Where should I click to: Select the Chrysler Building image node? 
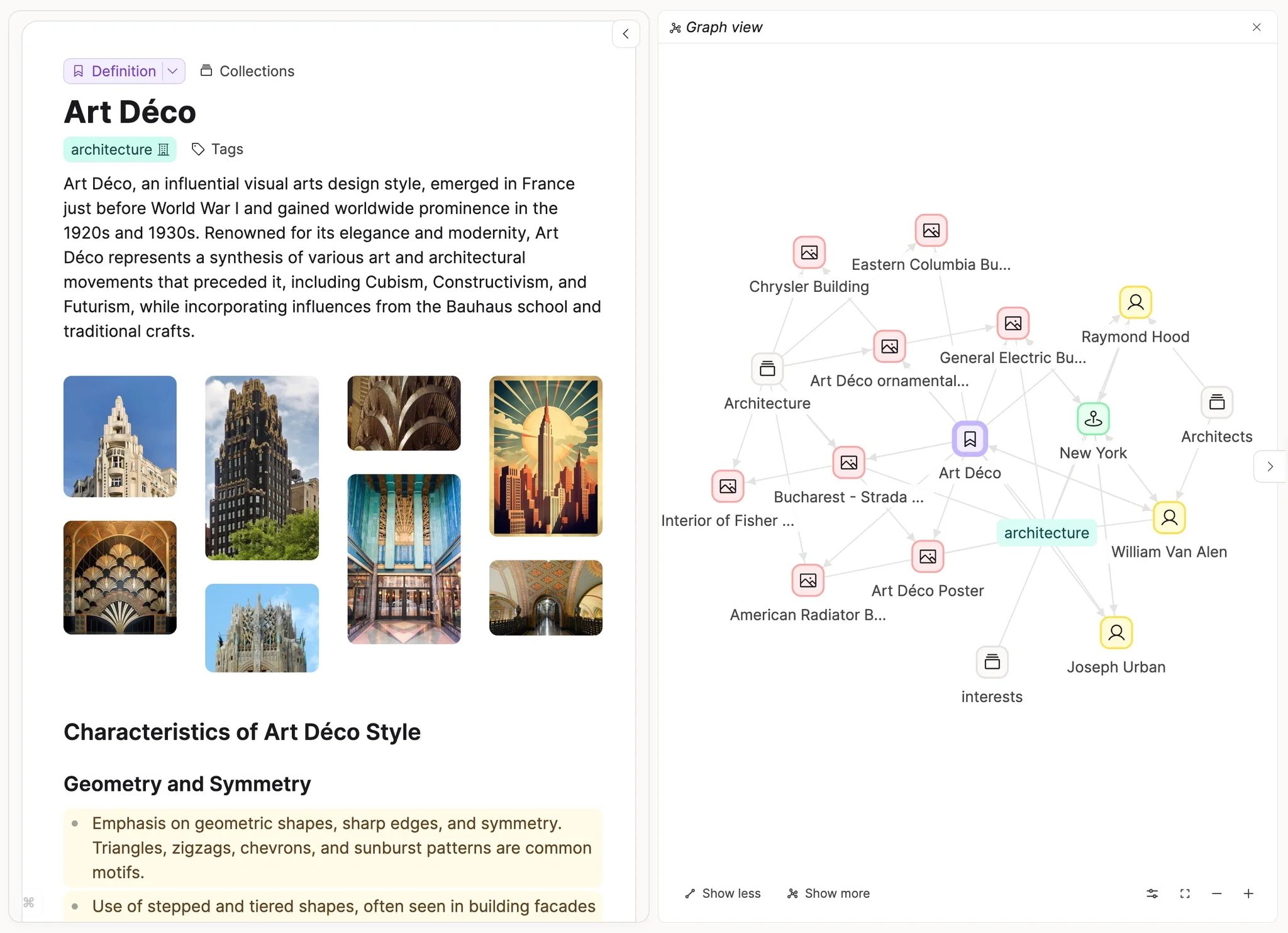(x=808, y=253)
